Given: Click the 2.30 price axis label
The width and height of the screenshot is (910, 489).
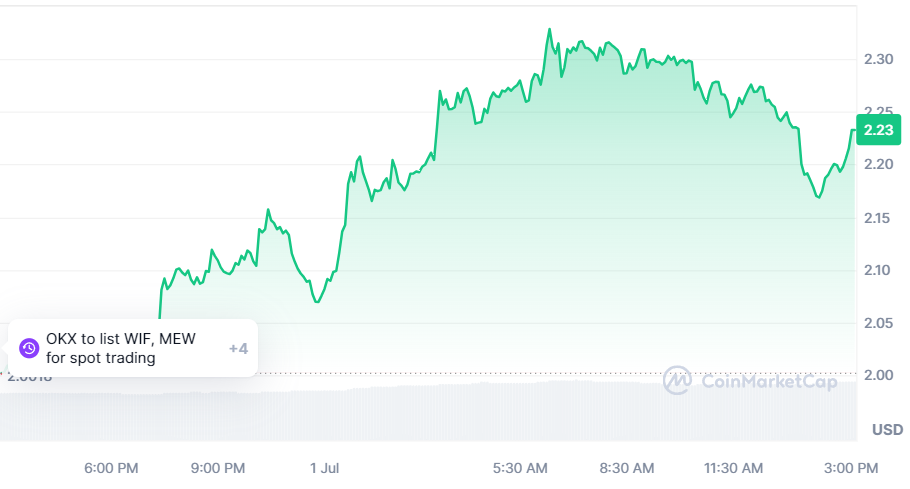Looking at the screenshot, I should coord(879,60).
